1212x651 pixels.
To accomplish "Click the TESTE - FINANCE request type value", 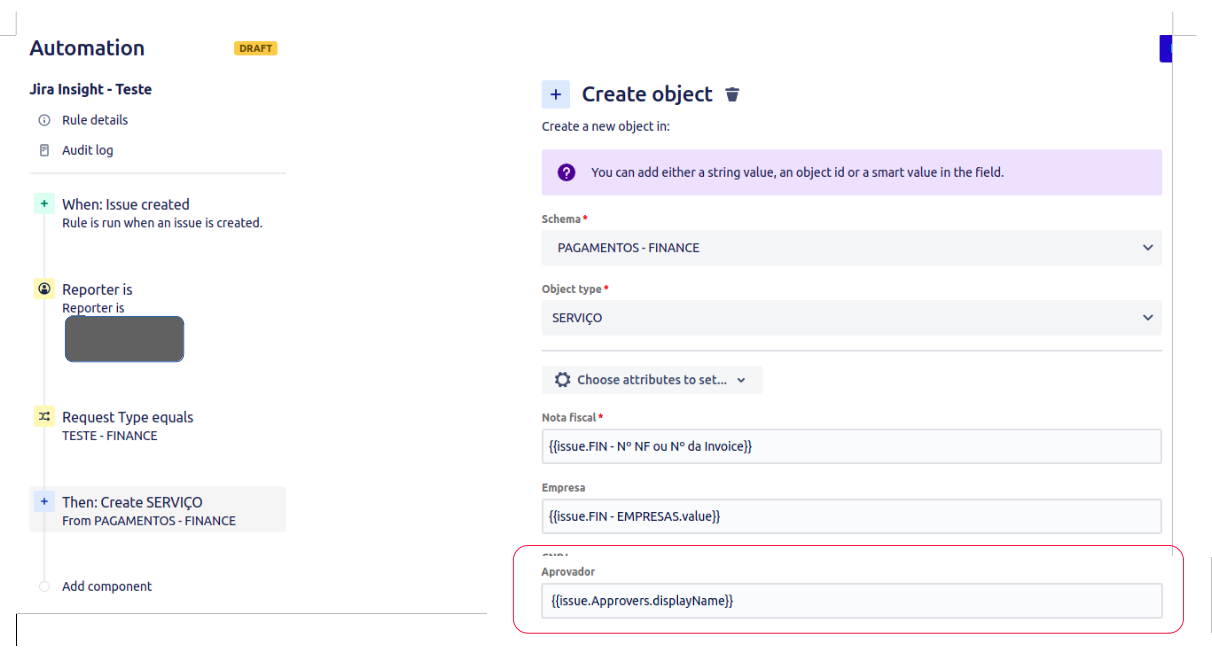I will tap(110, 436).
